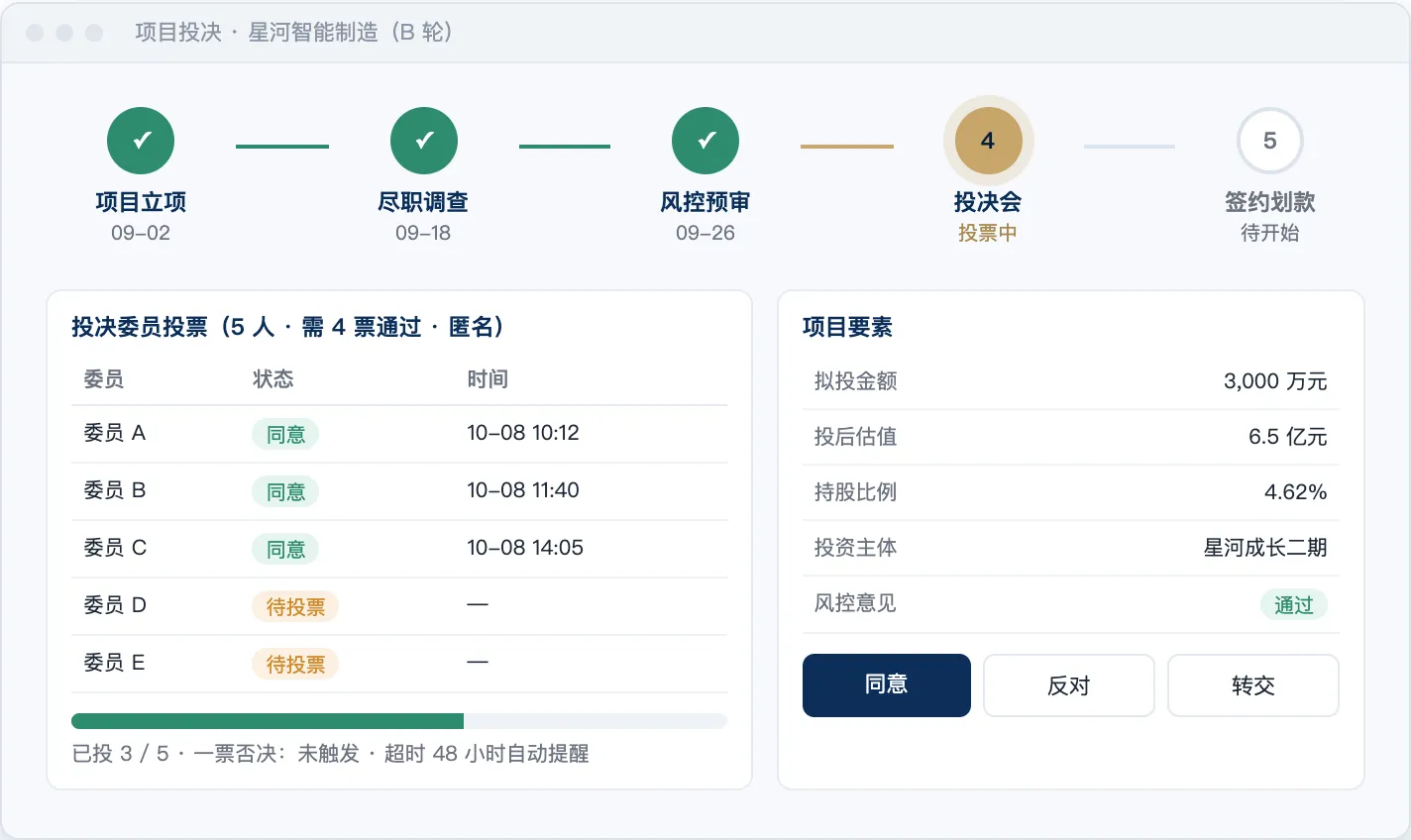The width and height of the screenshot is (1411, 840).
Task: Click the 风控预审 step label
Action: (705, 202)
